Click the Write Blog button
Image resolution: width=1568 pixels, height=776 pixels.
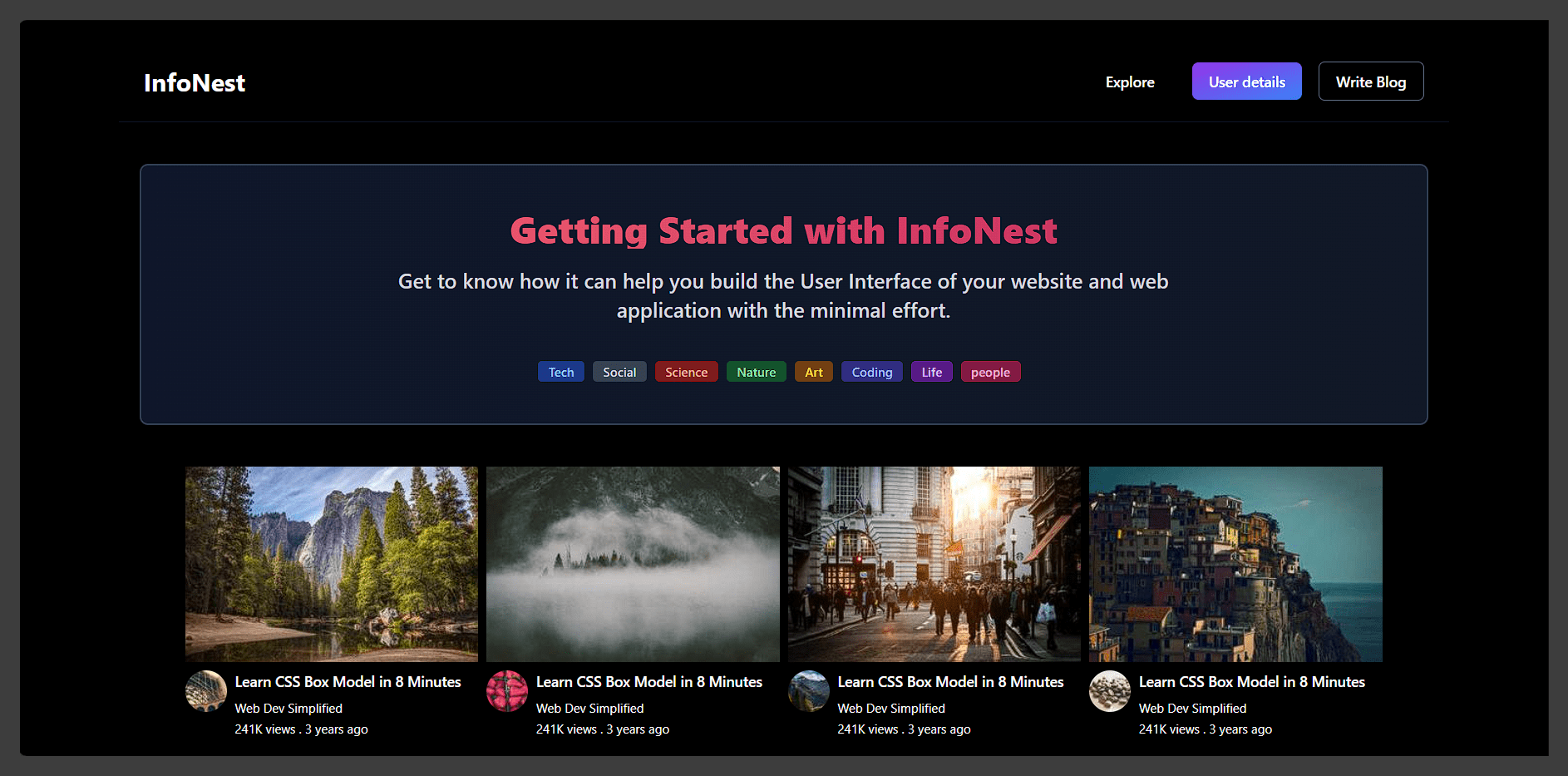[x=1370, y=82]
